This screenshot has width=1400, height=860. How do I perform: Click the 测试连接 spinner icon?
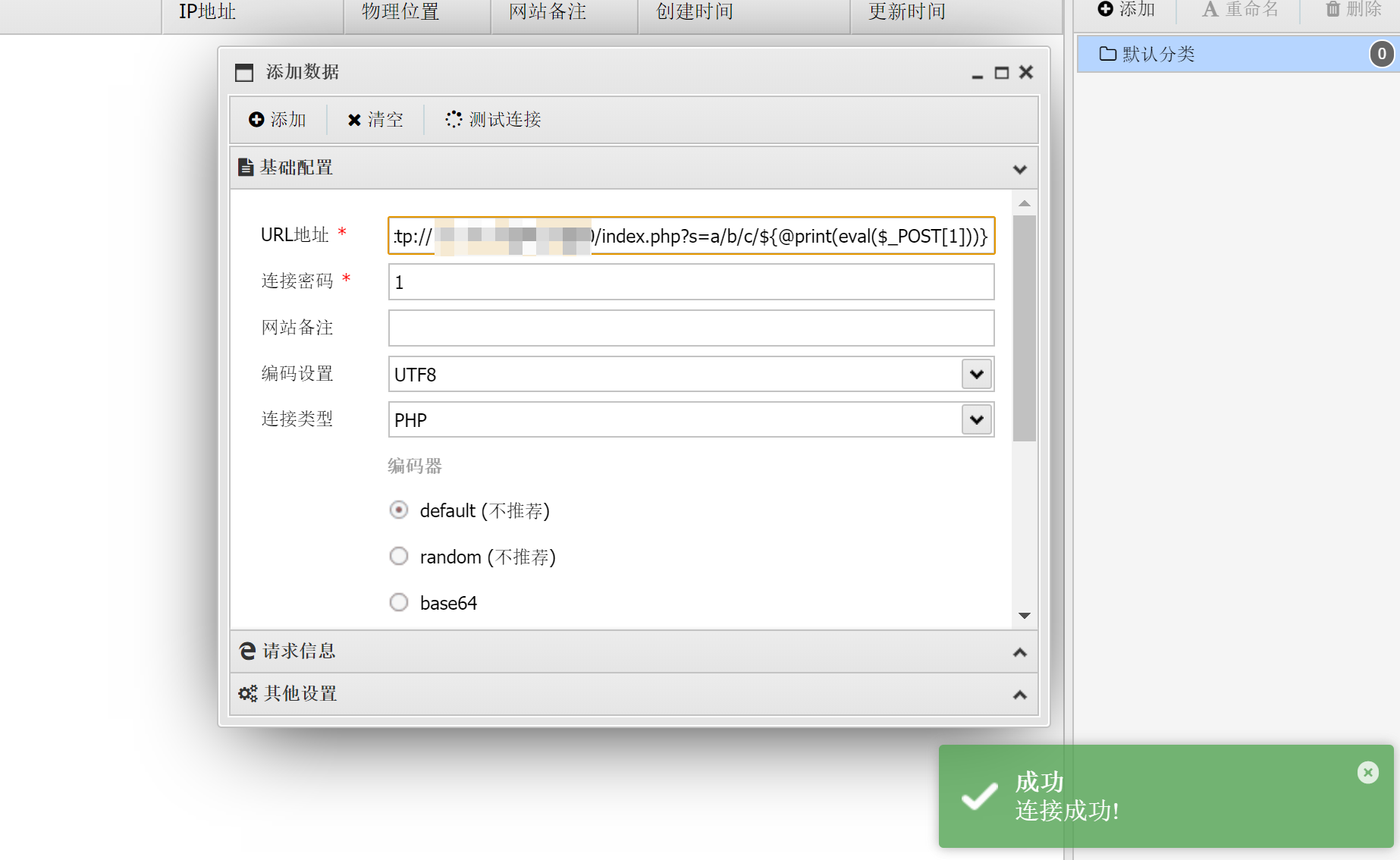tap(454, 119)
